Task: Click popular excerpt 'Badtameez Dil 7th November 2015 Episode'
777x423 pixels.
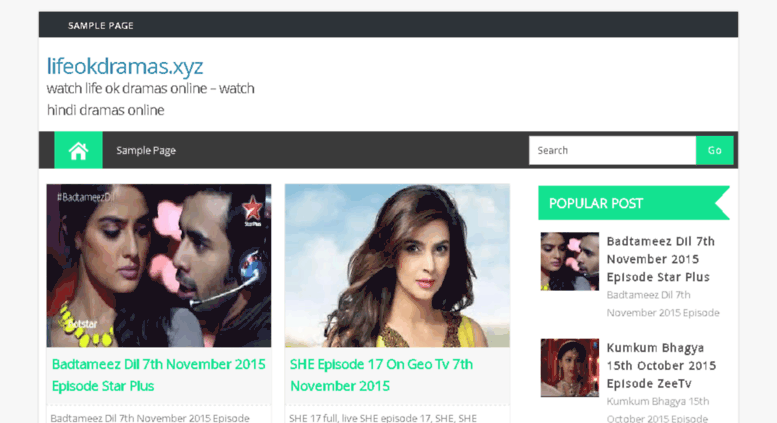Action: click(x=663, y=304)
